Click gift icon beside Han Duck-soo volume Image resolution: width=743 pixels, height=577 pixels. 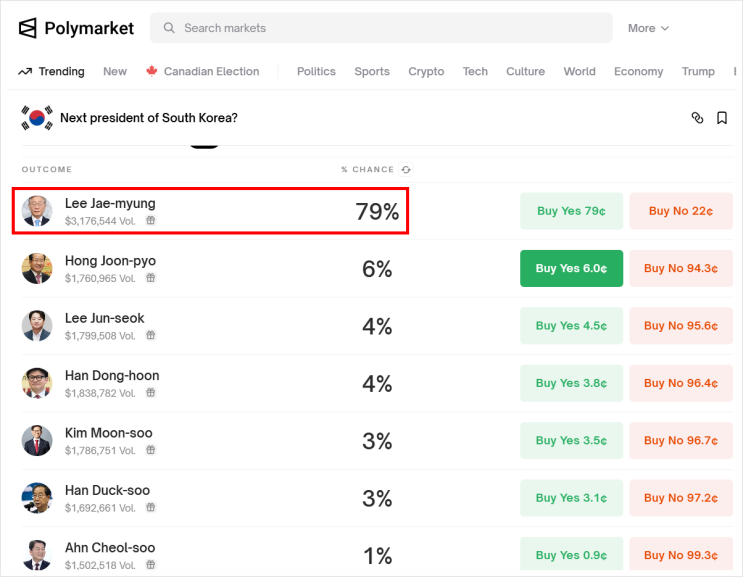(151, 507)
